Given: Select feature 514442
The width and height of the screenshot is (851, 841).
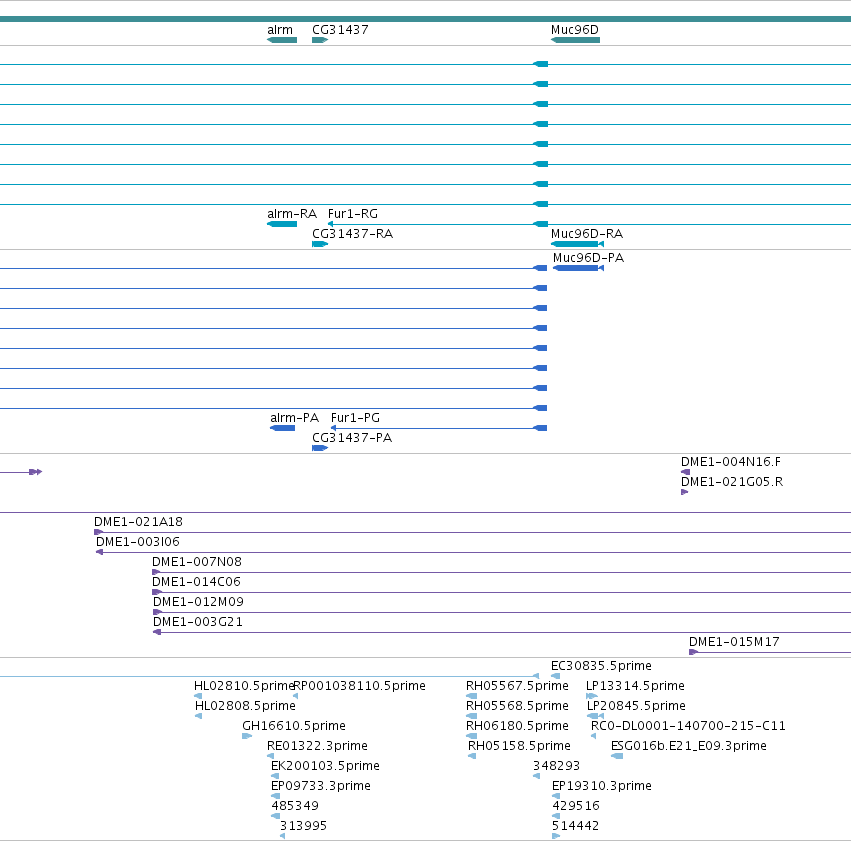Looking at the screenshot, I should tap(556, 836).
